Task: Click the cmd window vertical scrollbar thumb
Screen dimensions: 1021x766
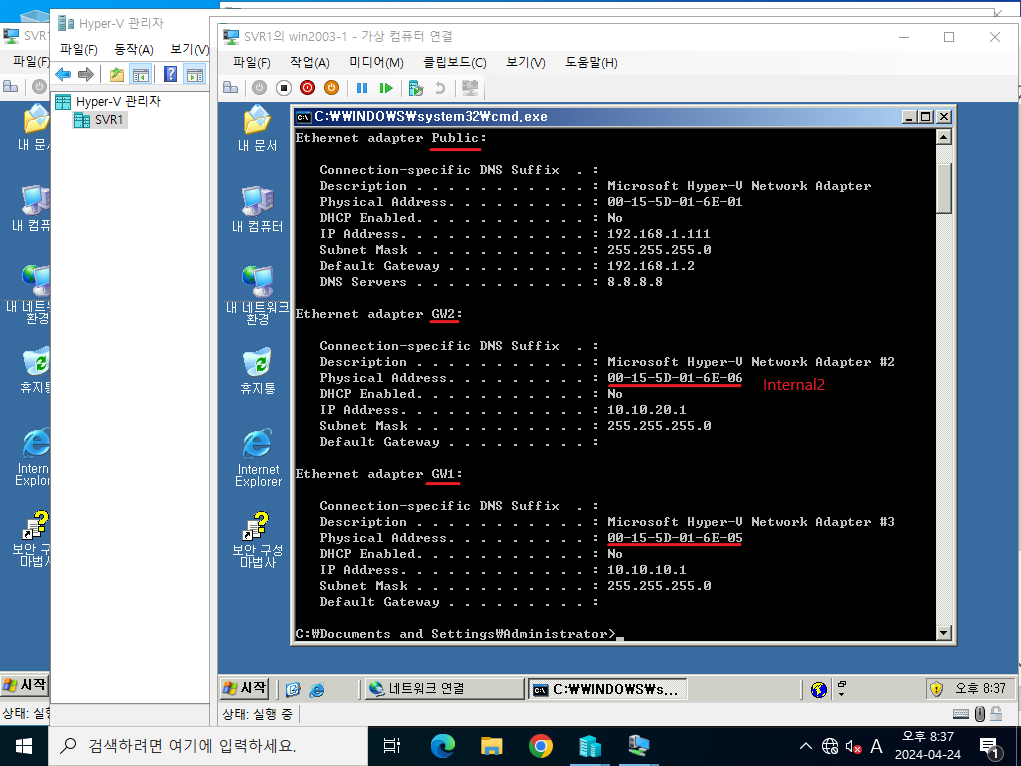Action: point(944,188)
